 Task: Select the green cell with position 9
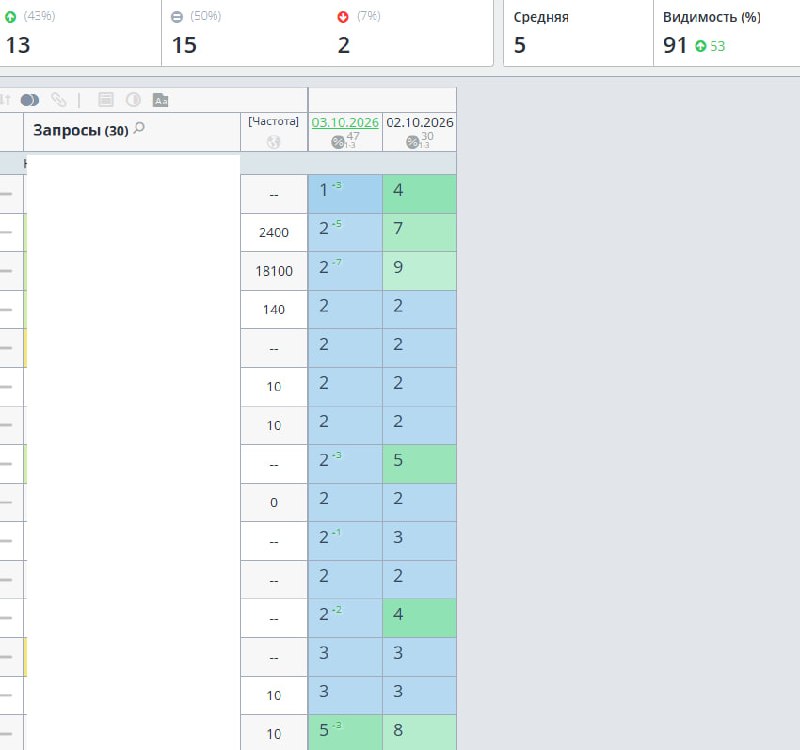419,271
